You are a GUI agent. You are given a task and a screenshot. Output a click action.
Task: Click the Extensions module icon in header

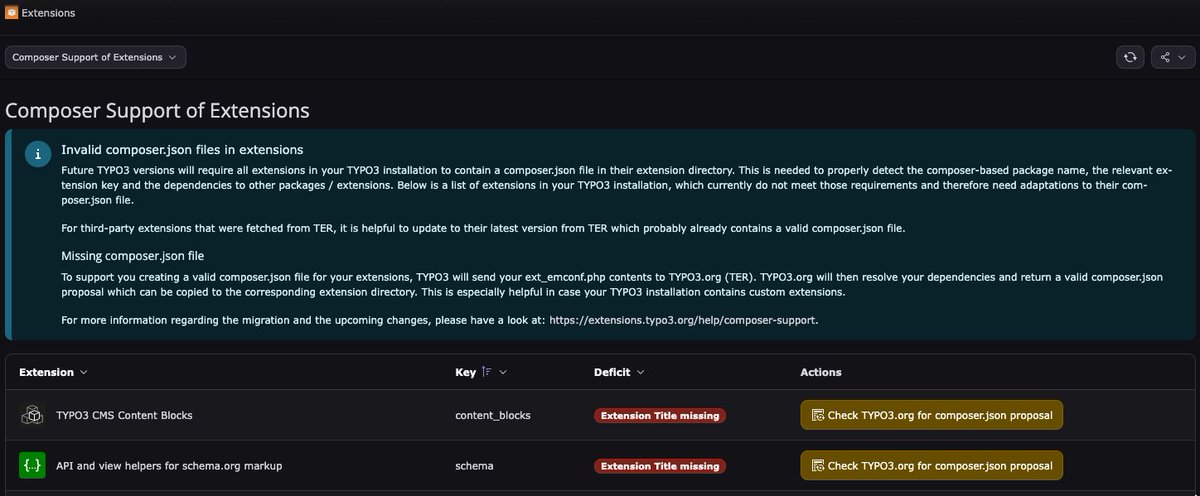click(x=11, y=13)
